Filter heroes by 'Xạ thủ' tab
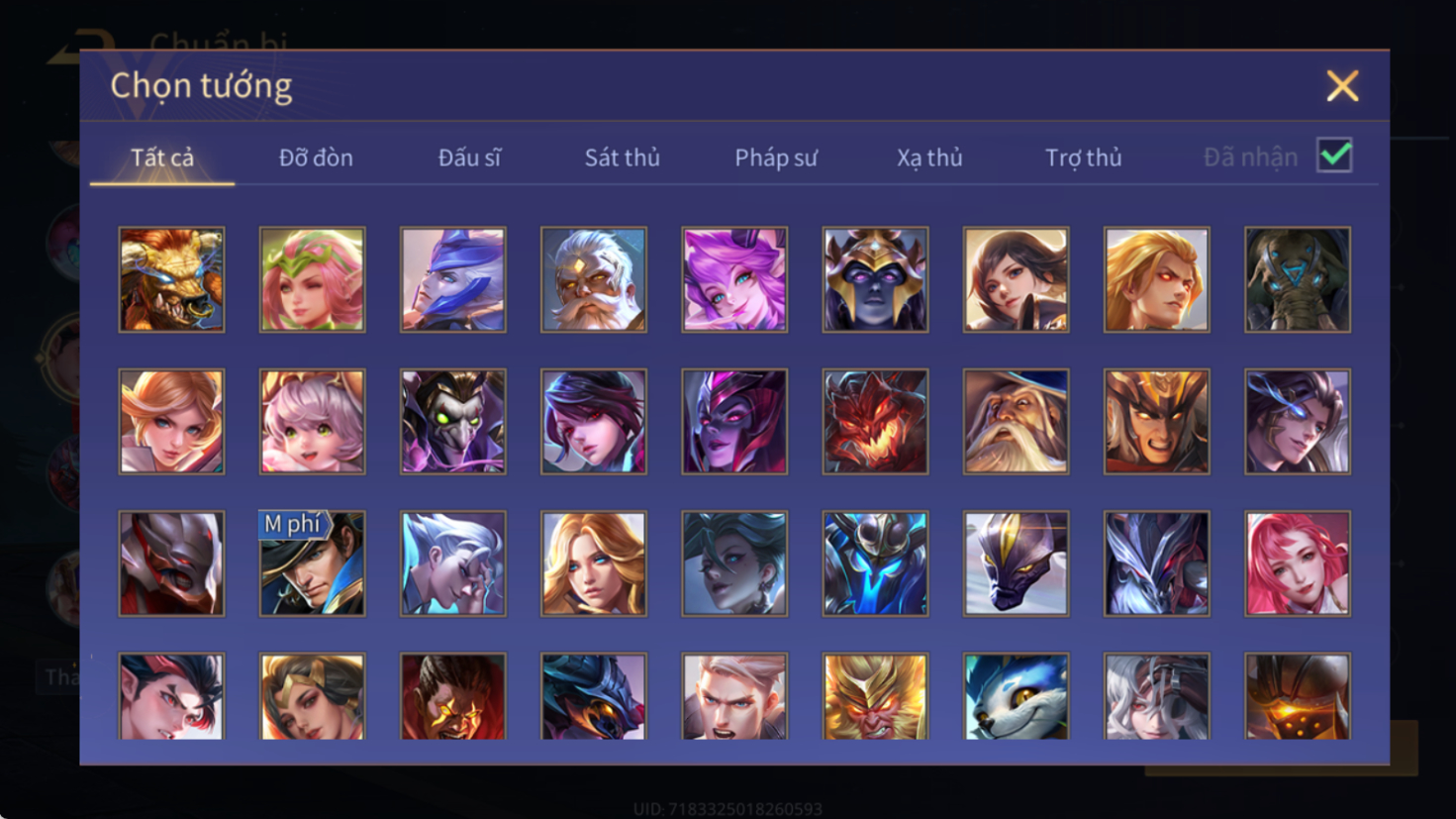Viewport: 1456px width, 819px height. (929, 157)
